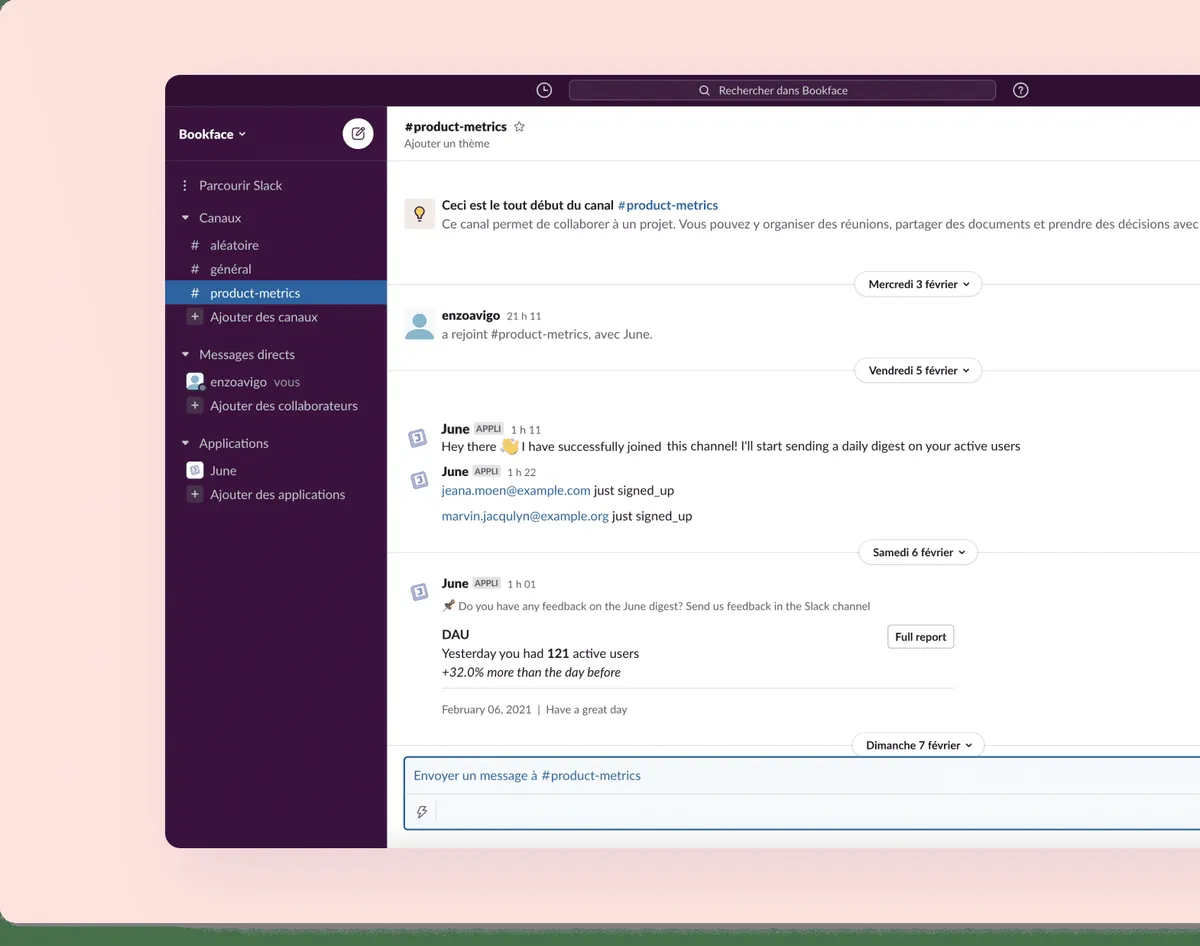
Task: Click '+32.0% more than the day before'
Action: click(531, 672)
